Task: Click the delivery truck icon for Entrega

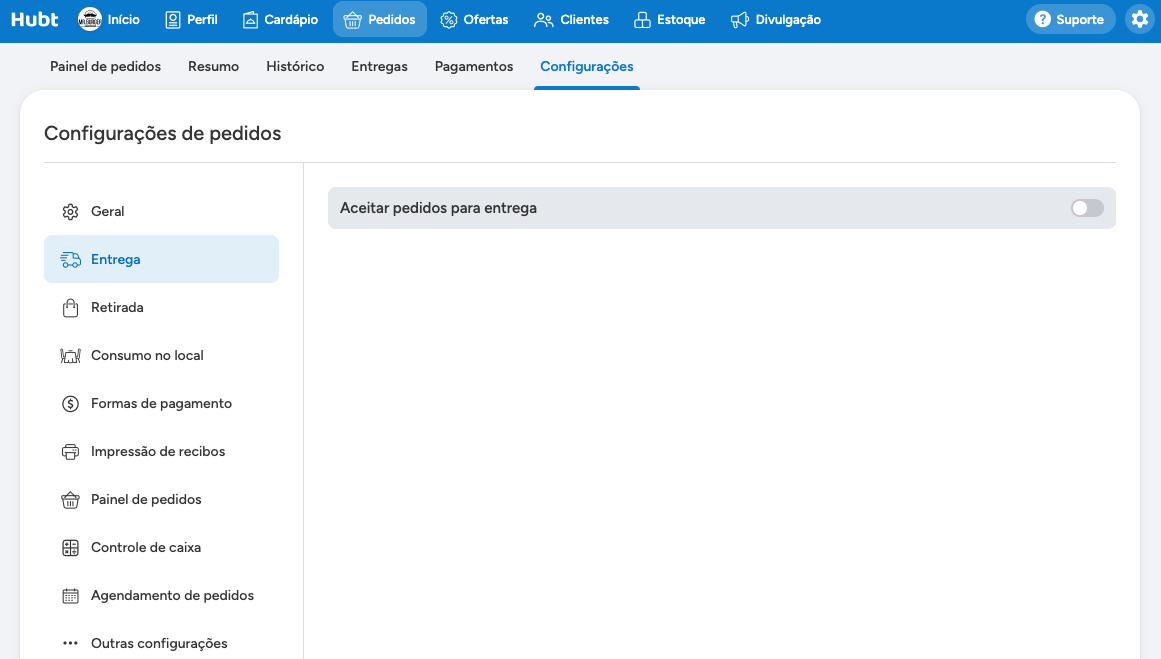Action: tap(70, 260)
